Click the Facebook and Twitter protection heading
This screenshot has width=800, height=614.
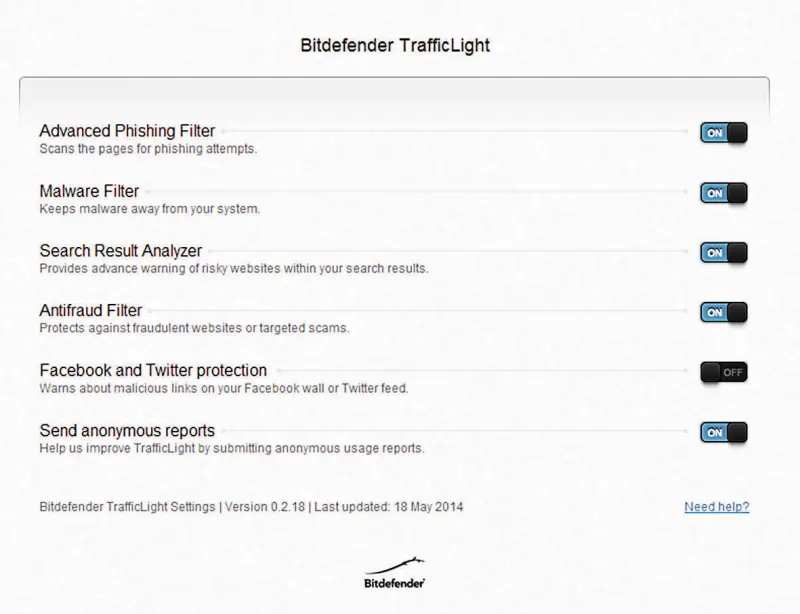tap(153, 371)
